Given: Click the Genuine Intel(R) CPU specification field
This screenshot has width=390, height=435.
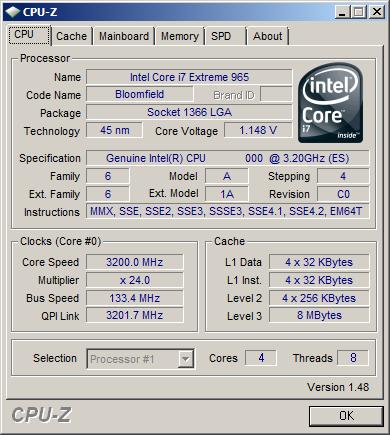Looking at the screenshot, I should click(228, 158).
